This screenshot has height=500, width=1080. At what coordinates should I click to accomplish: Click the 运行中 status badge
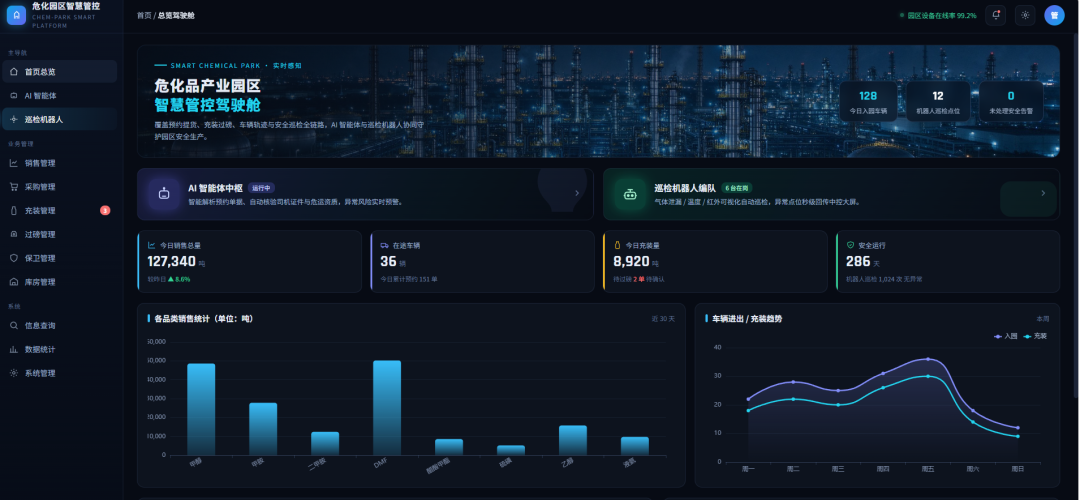(x=262, y=188)
